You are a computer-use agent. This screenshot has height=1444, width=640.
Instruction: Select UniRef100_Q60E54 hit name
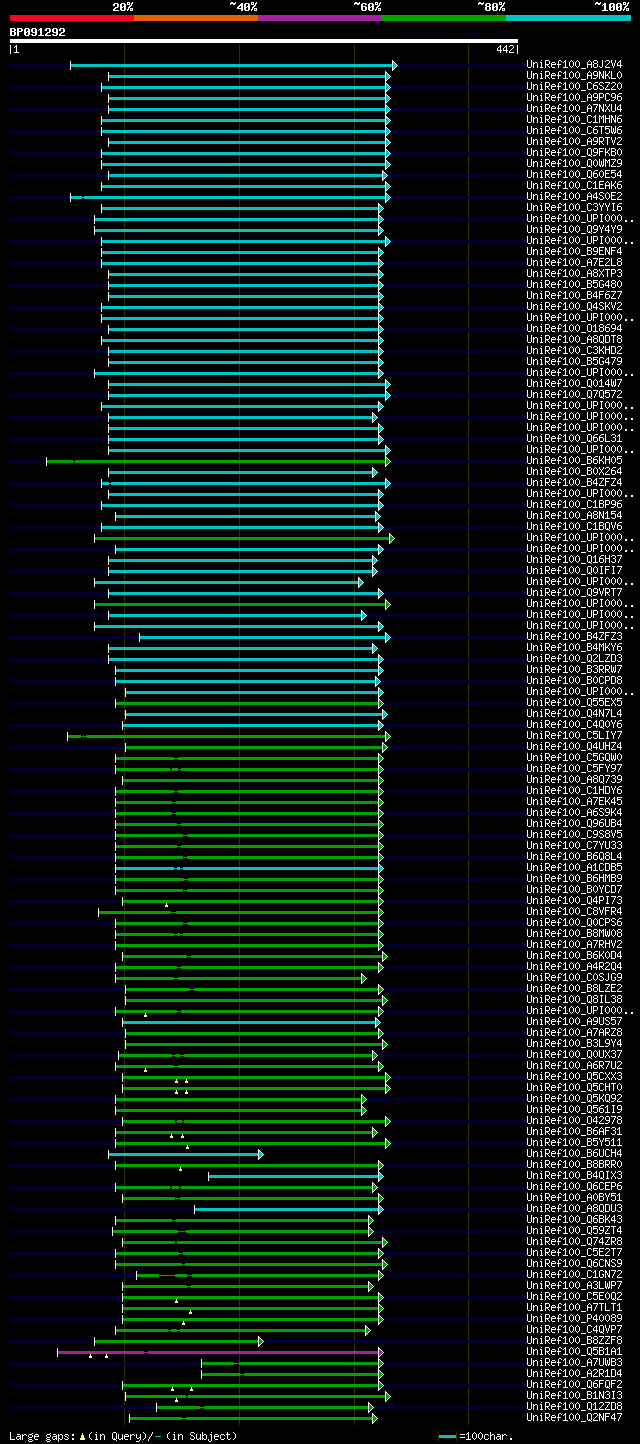(574, 174)
